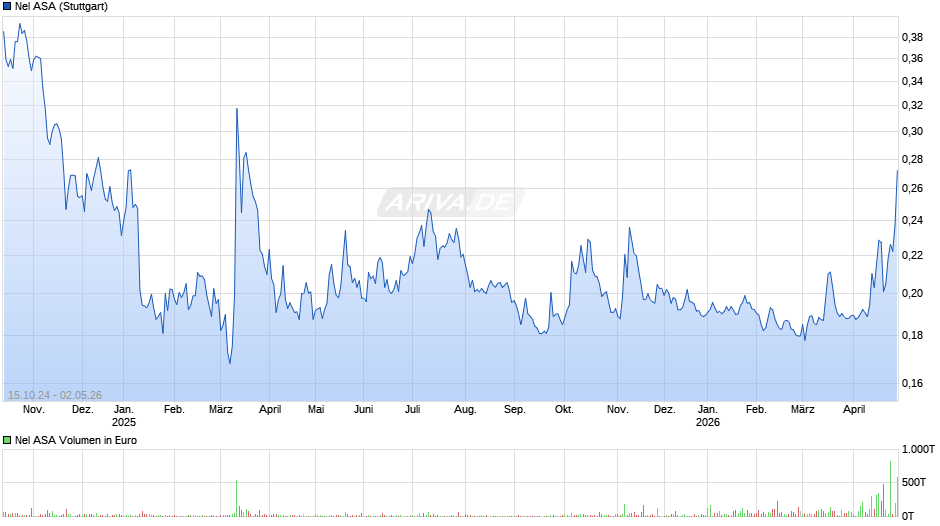
Task: Click the 0,26 price axis label
Action: (912, 189)
